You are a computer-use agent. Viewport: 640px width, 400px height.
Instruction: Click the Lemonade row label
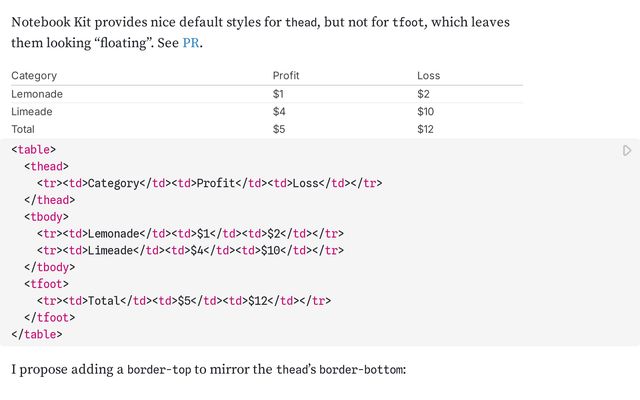click(x=37, y=94)
